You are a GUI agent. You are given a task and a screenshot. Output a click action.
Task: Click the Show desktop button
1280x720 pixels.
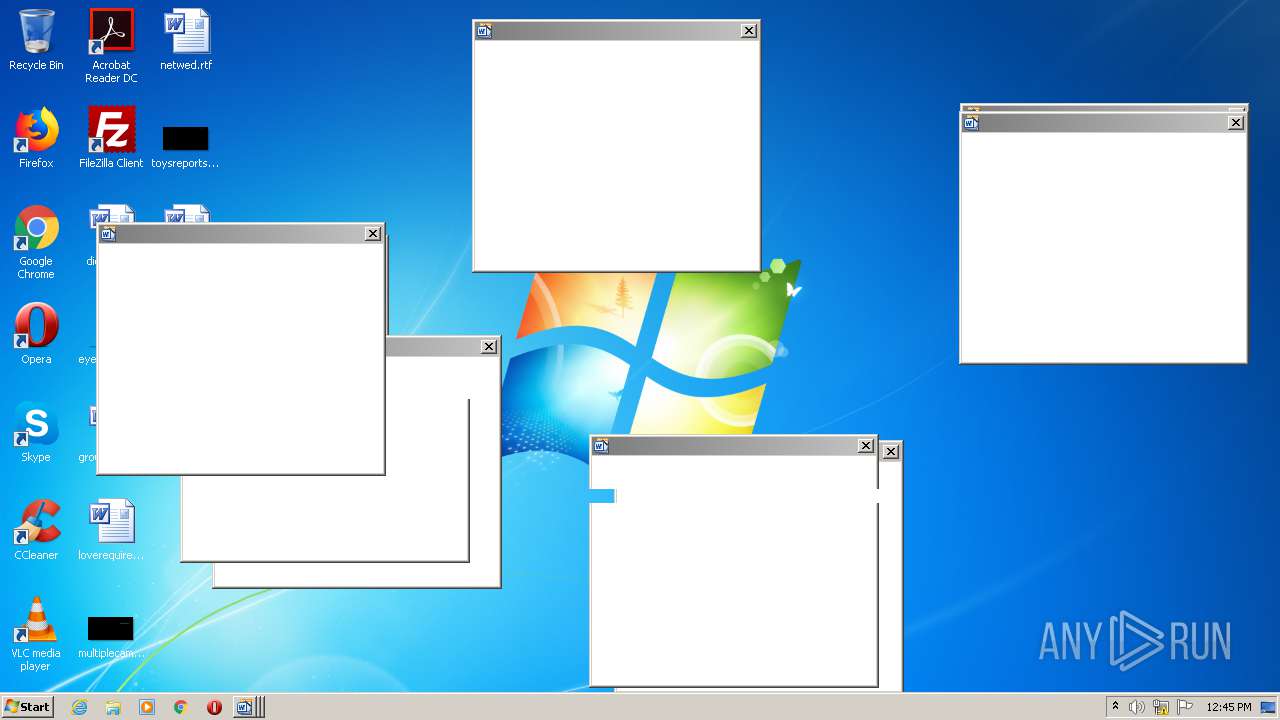pyautogui.click(x=1268, y=707)
